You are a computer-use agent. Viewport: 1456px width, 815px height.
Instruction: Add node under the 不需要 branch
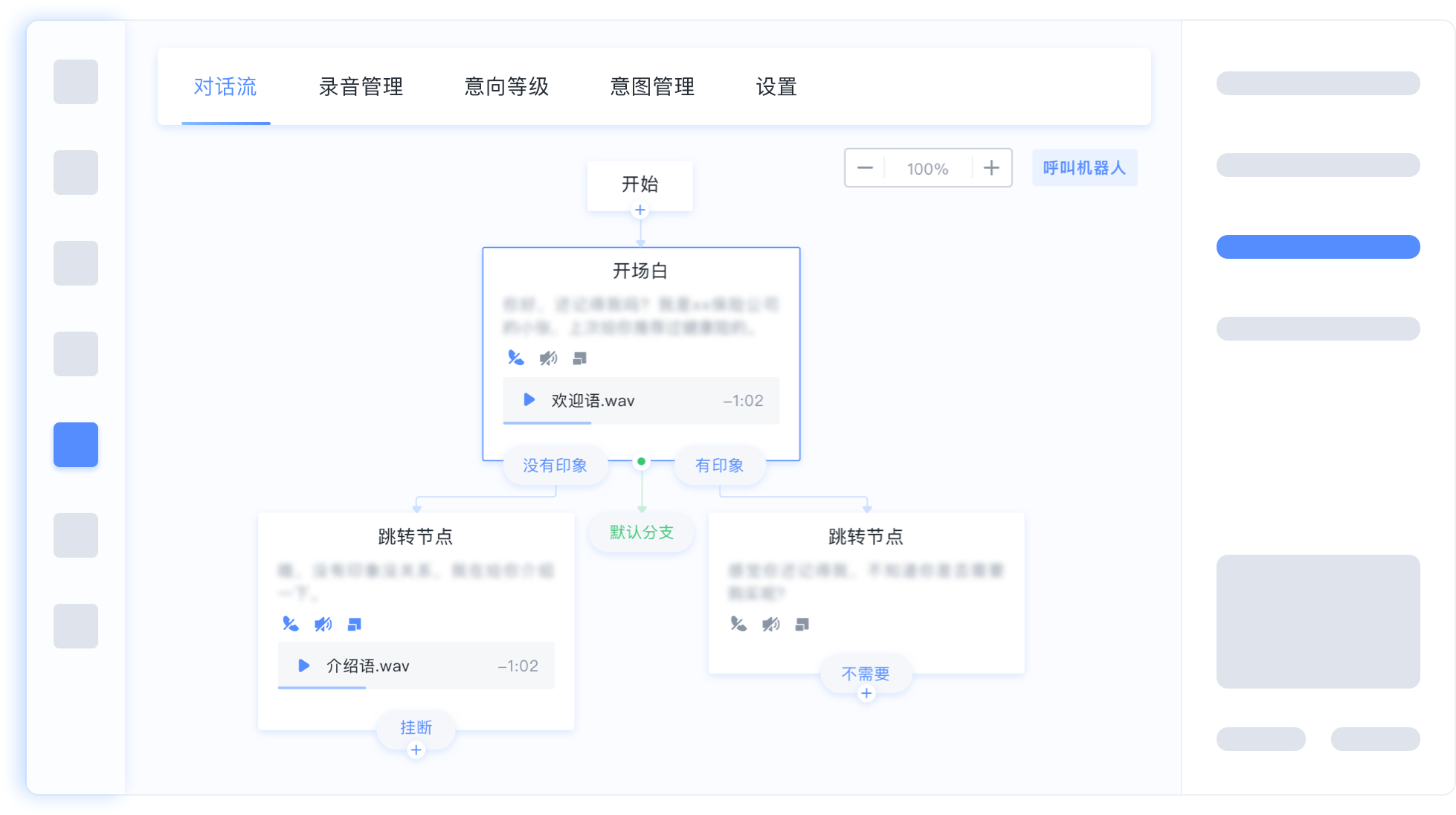pos(866,694)
